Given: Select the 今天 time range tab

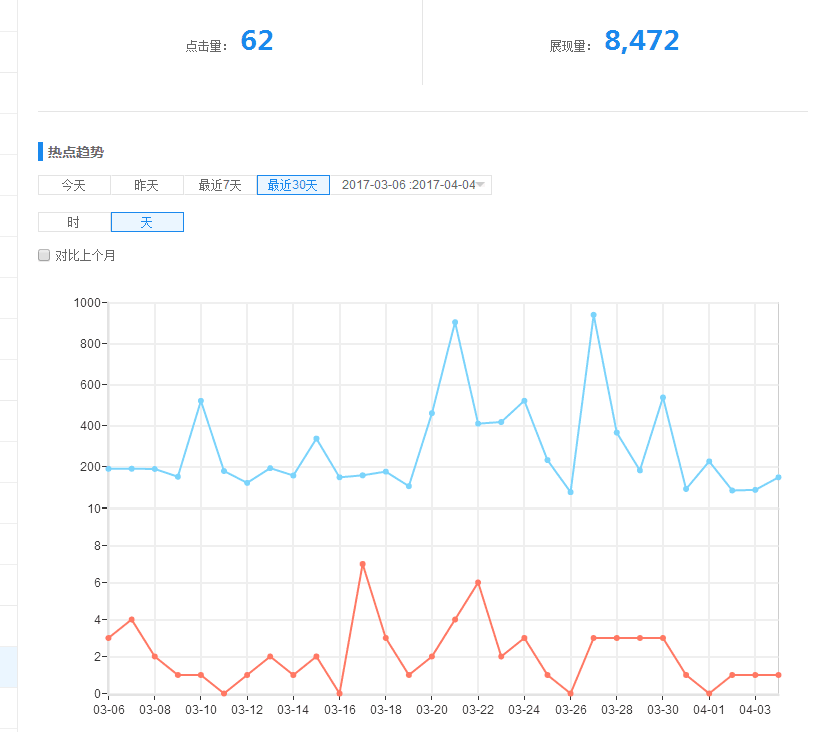Looking at the screenshot, I should [74, 185].
